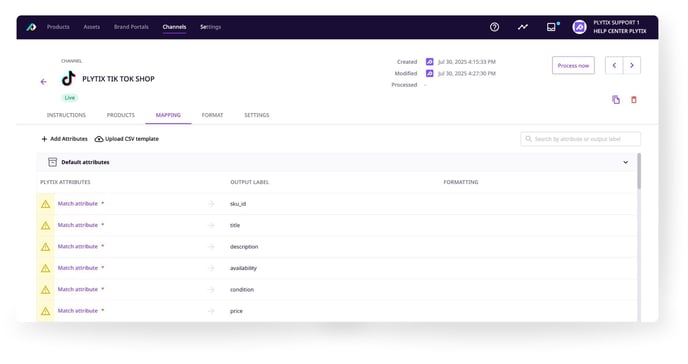Open Brand Portals in top navigation
688x364 pixels.
[131, 27]
